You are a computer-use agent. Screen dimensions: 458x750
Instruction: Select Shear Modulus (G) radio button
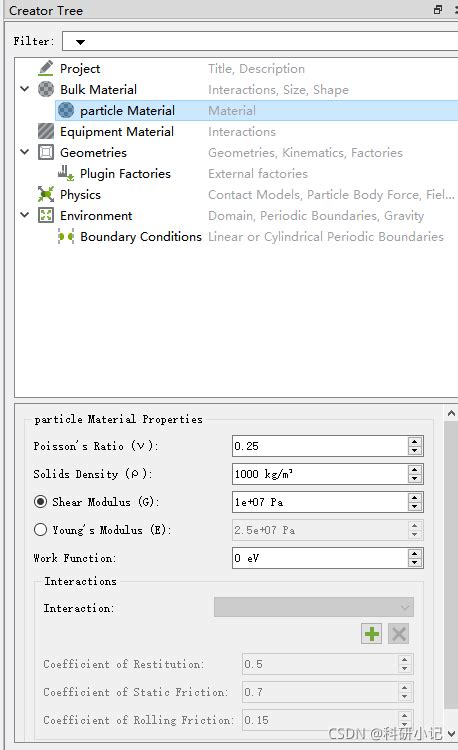point(41,502)
